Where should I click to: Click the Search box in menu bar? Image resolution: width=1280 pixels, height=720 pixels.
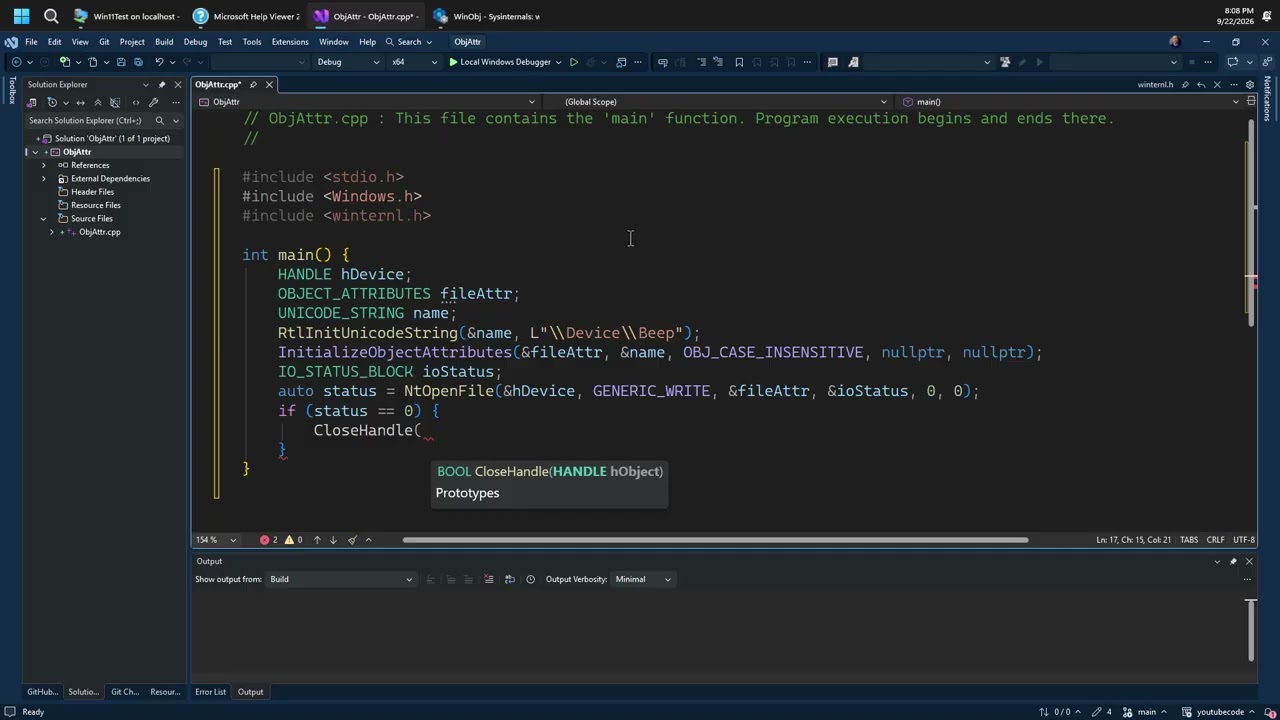pyautogui.click(x=409, y=42)
